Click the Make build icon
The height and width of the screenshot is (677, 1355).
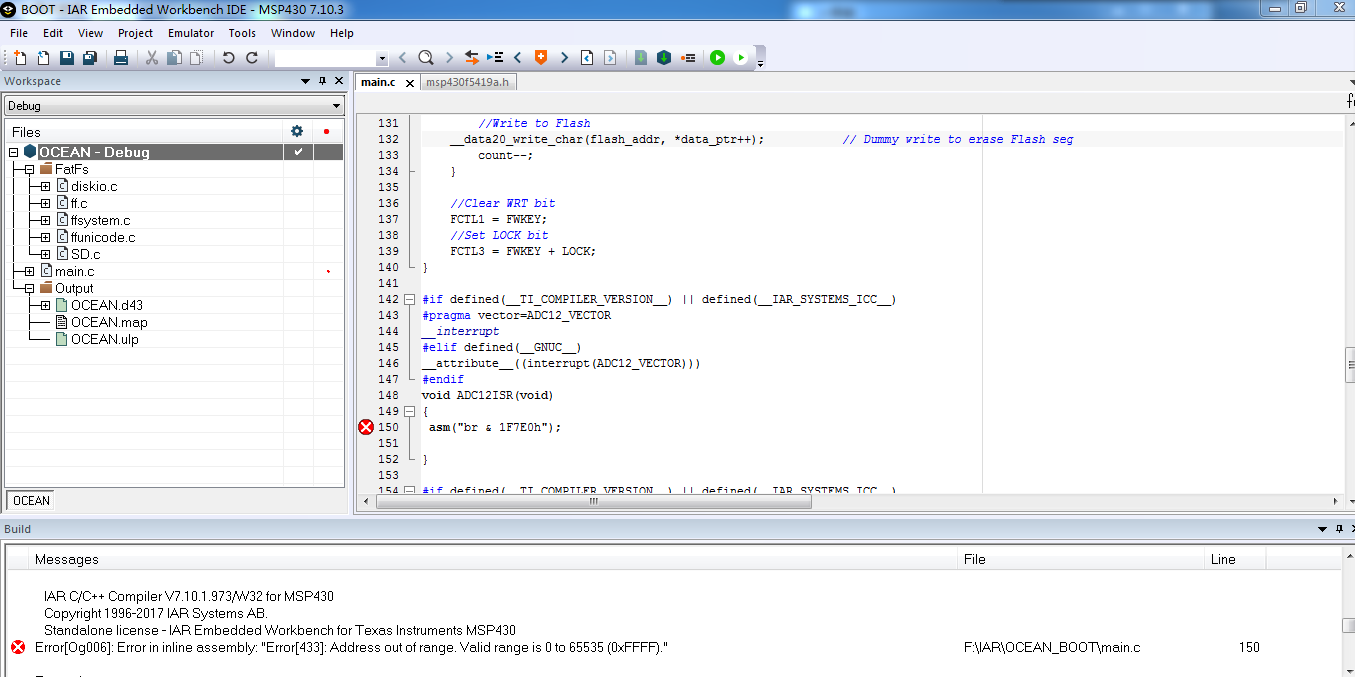click(664, 58)
